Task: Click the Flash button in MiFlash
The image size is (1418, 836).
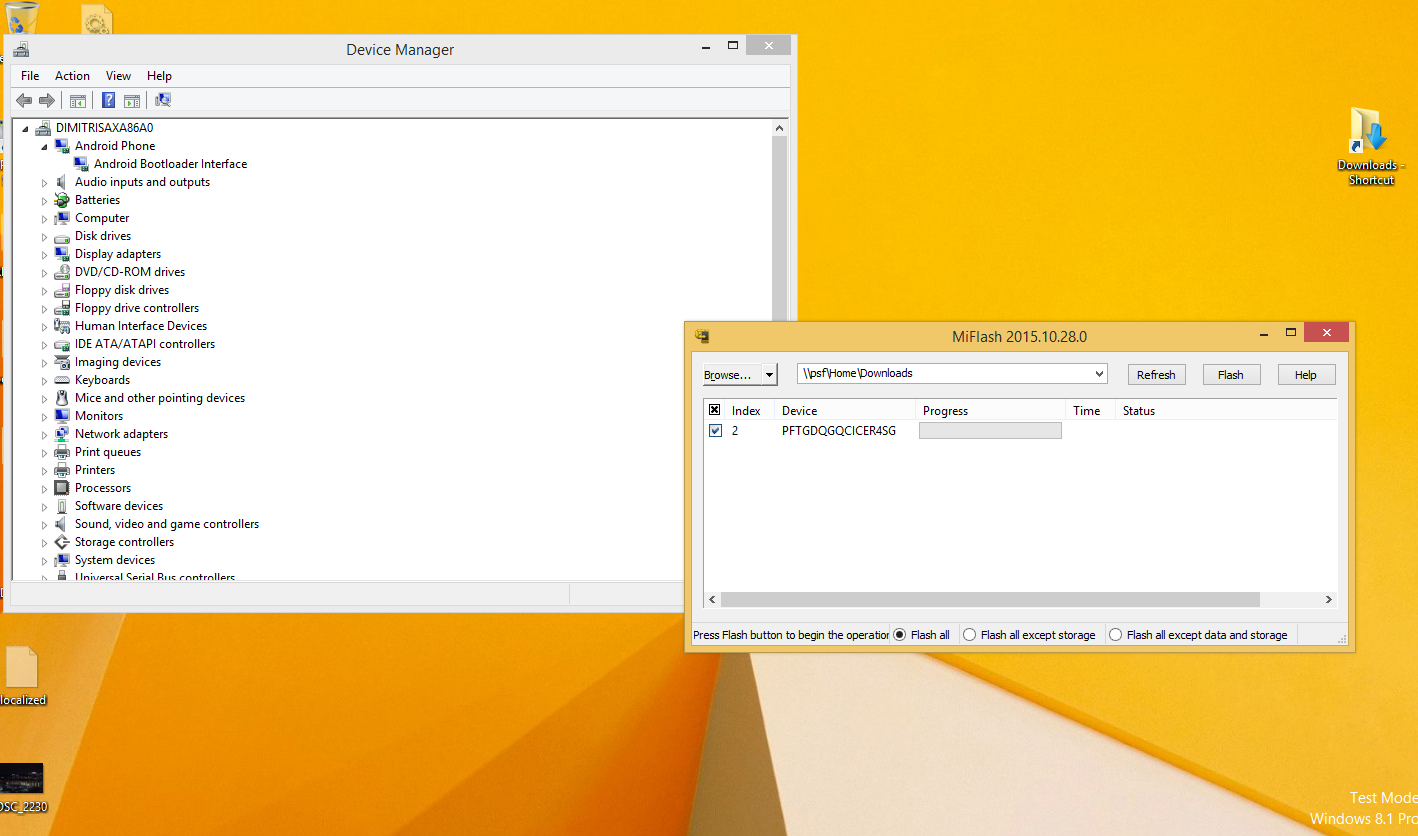Action: click(x=1230, y=375)
